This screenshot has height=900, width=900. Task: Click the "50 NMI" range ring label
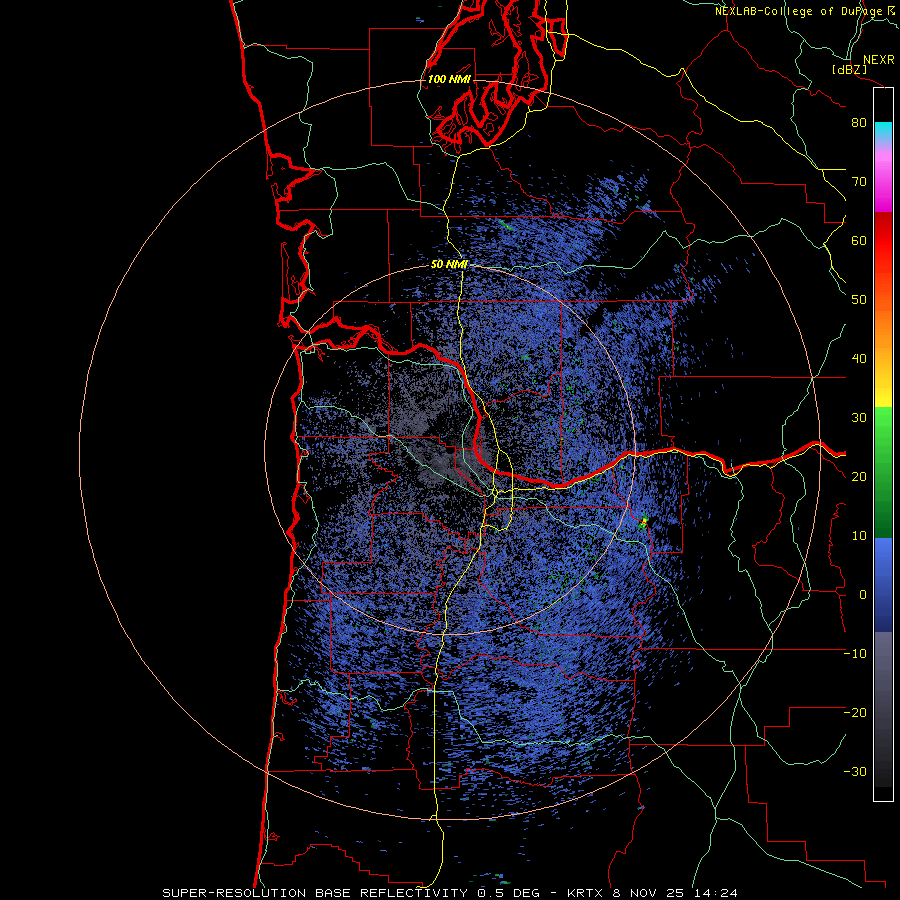pos(449,265)
